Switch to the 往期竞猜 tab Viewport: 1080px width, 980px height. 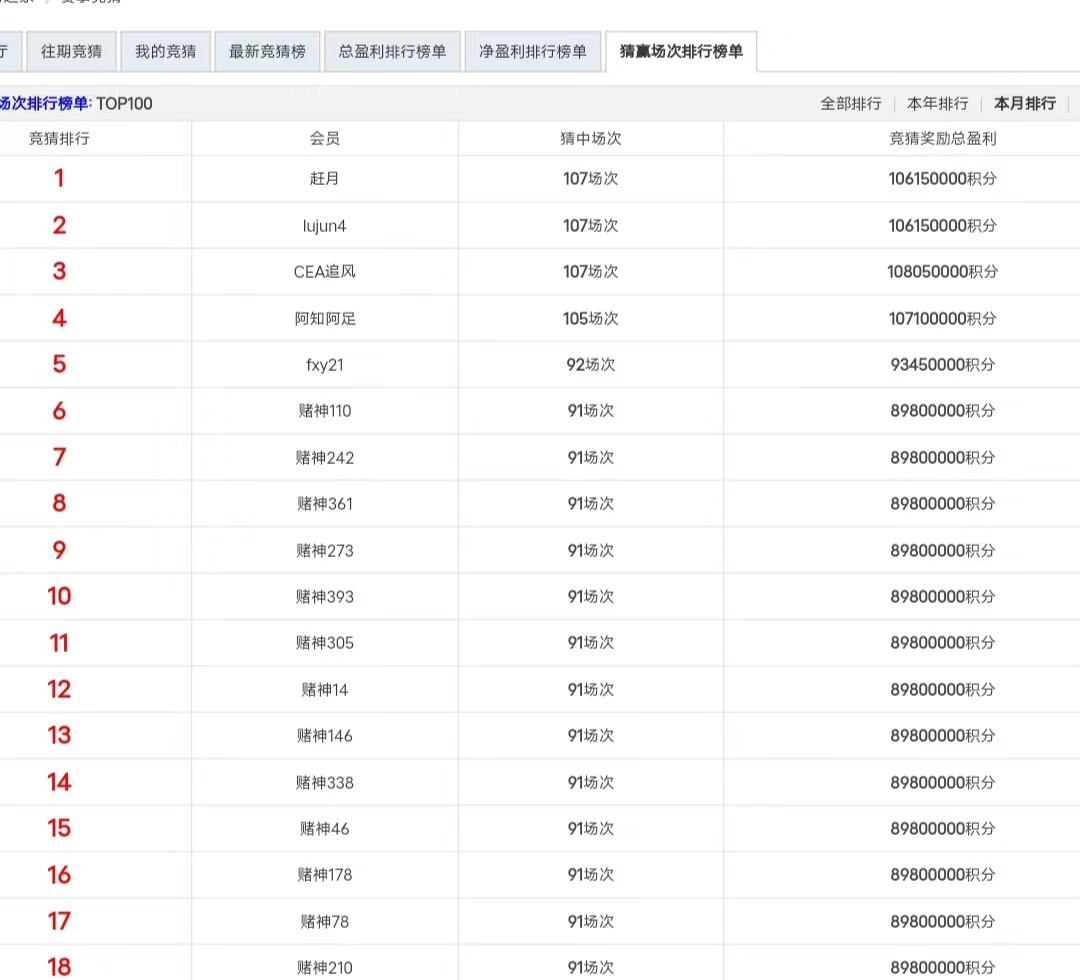[72, 52]
